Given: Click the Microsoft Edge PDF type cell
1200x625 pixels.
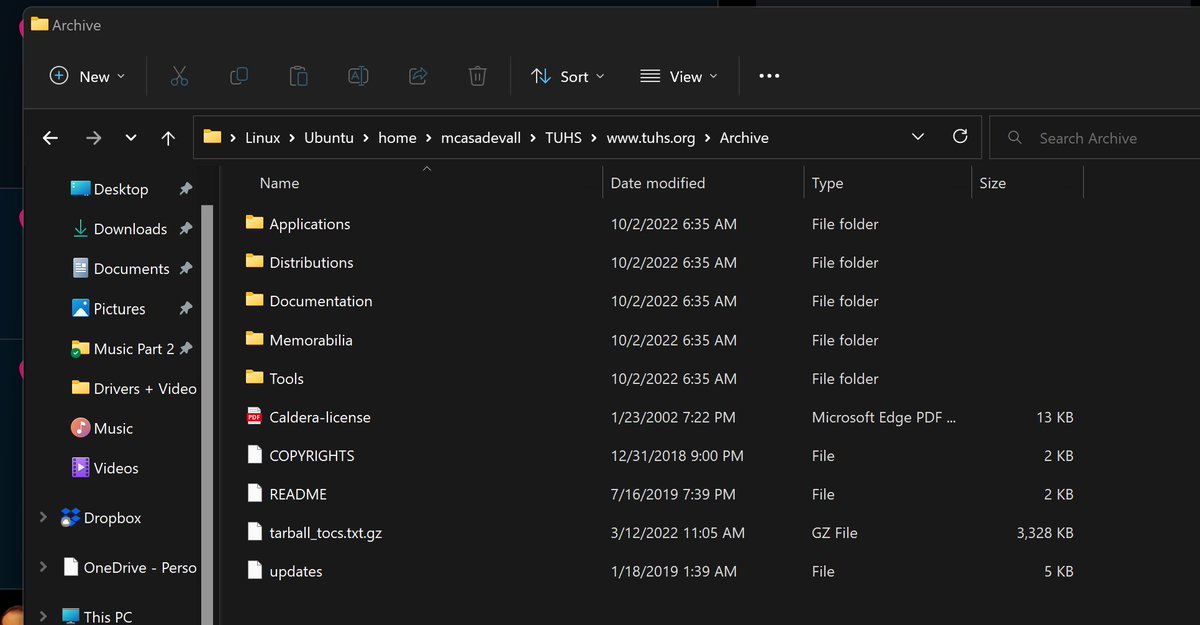Looking at the screenshot, I should [884, 417].
